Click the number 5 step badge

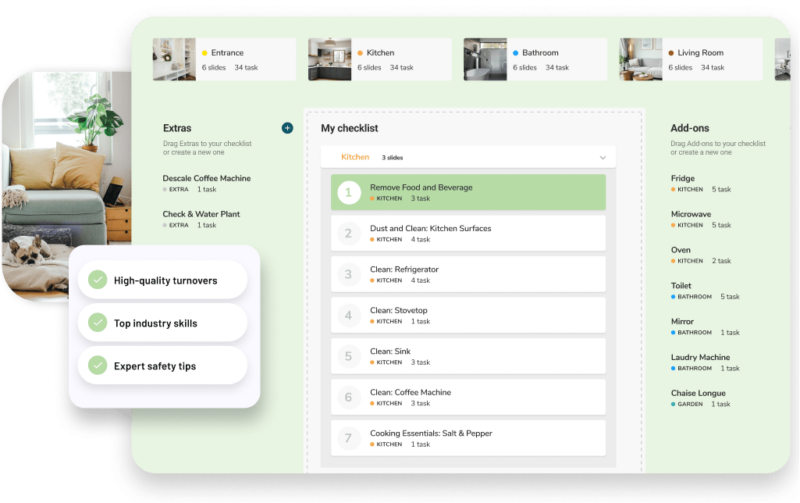pyautogui.click(x=348, y=356)
